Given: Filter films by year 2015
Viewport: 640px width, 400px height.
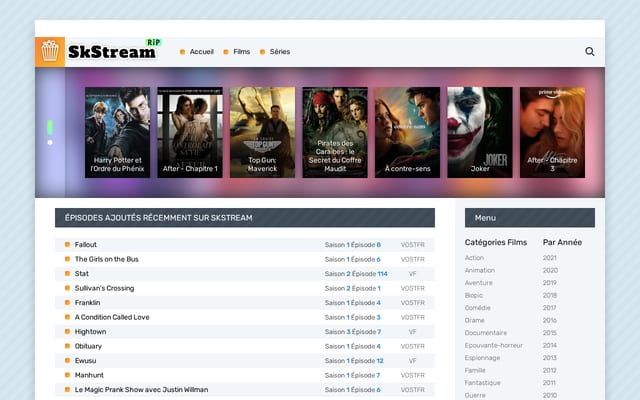Looking at the screenshot, I should click(x=550, y=333).
